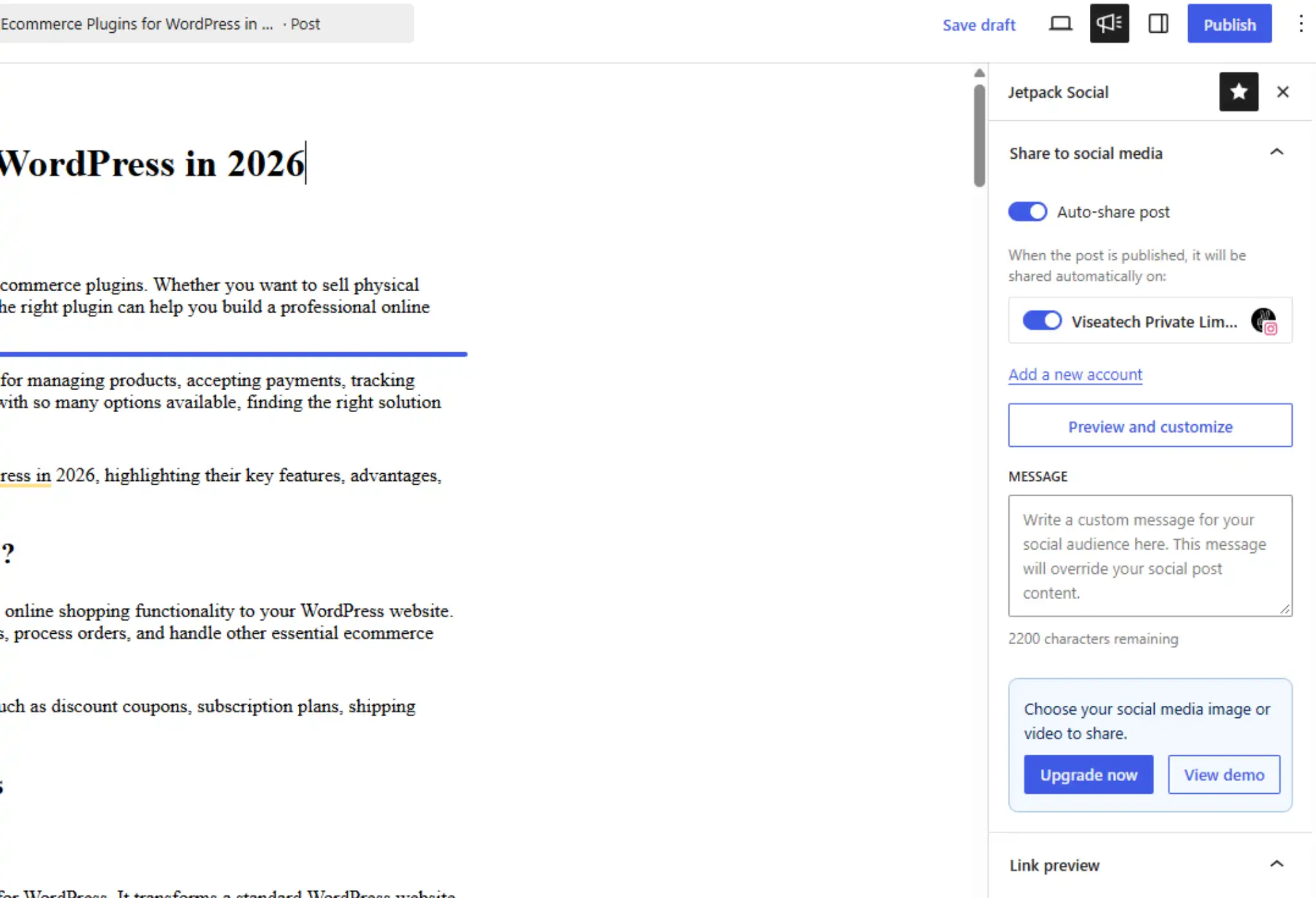Click the Viseatech Instagram account avatar
Screen dimensions: 1316x898
tap(1263, 321)
